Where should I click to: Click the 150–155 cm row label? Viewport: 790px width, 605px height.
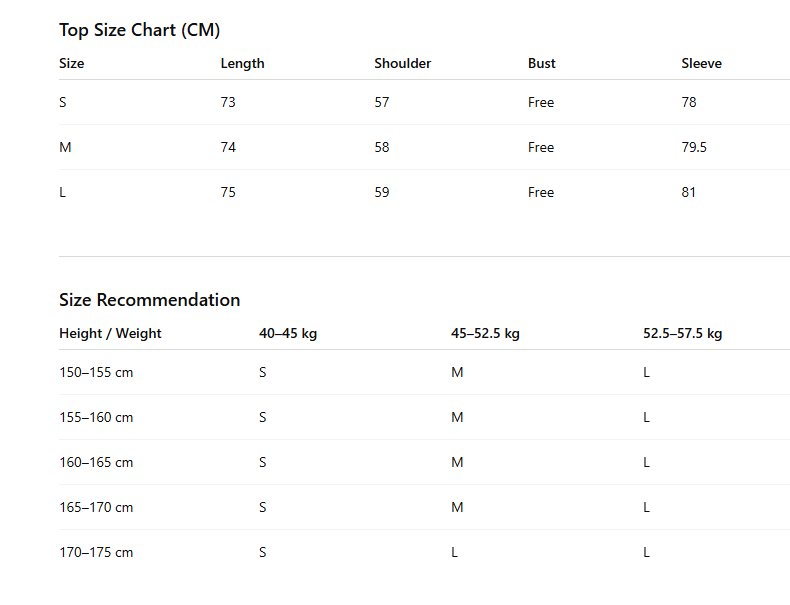(96, 372)
